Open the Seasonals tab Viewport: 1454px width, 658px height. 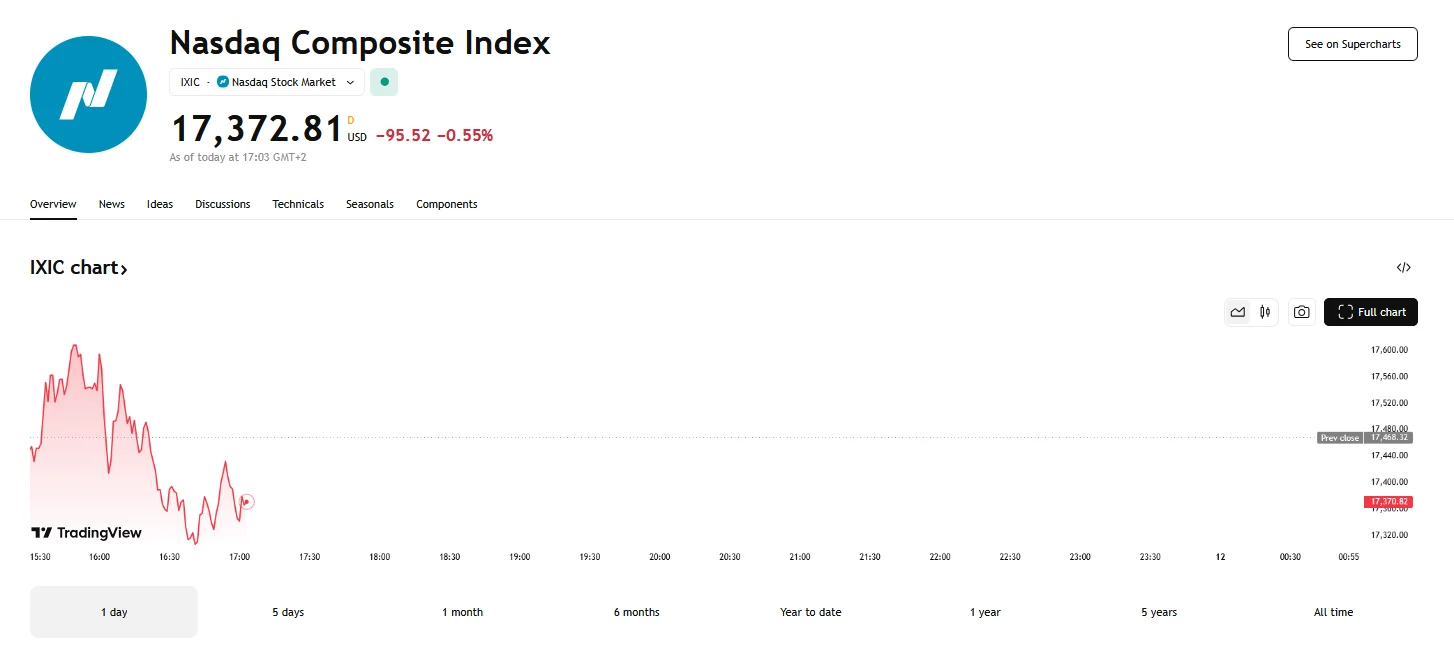pos(370,204)
